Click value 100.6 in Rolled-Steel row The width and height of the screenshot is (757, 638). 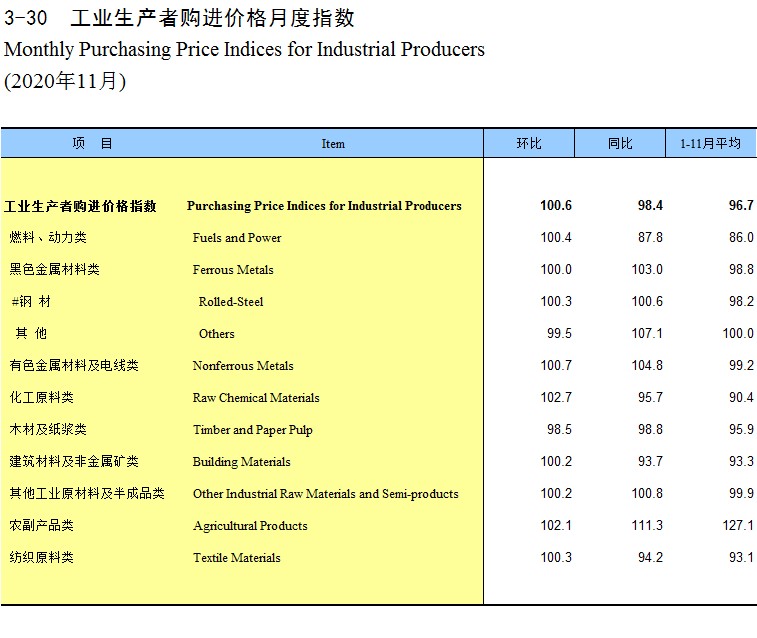pos(647,302)
